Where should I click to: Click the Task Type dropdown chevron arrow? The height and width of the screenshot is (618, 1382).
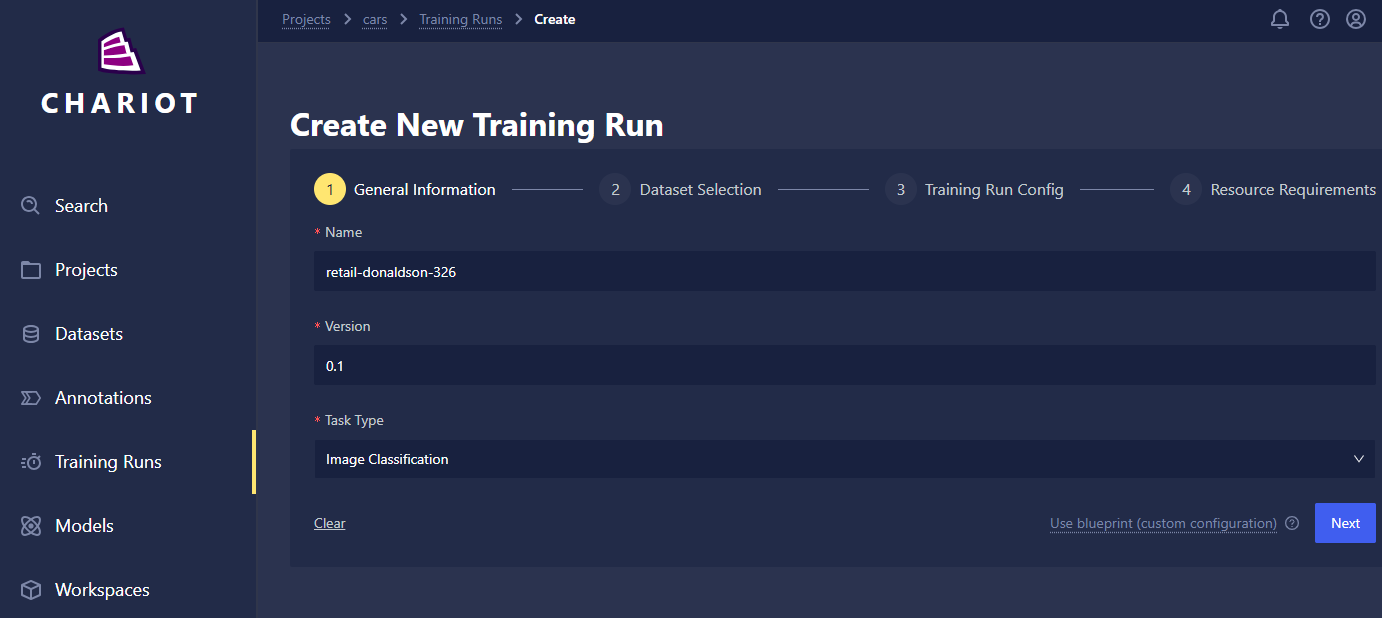pyautogui.click(x=1358, y=459)
